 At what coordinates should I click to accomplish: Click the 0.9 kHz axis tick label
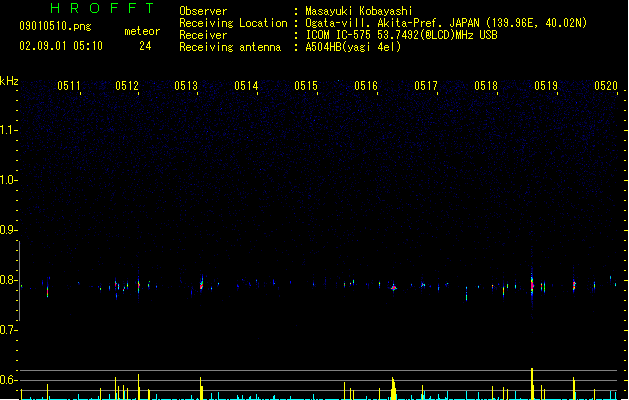click(x=8, y=230)
